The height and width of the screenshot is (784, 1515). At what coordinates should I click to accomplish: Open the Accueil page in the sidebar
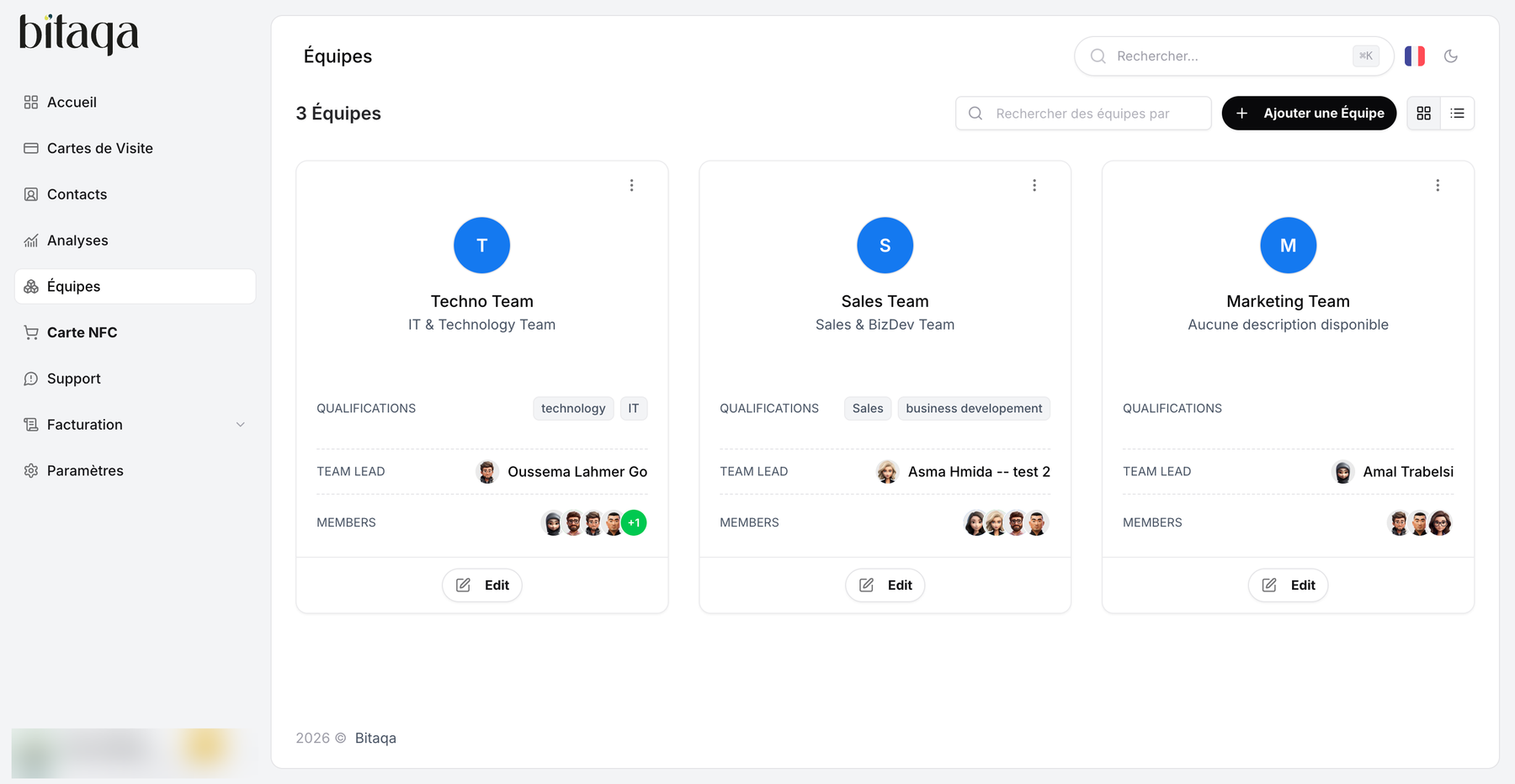(135, 103)
